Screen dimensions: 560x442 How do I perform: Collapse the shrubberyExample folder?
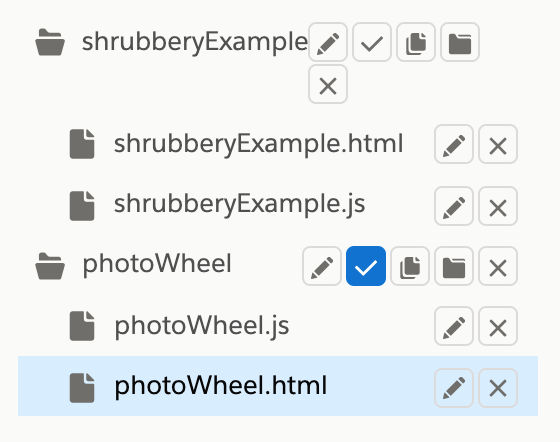[50, 42]
